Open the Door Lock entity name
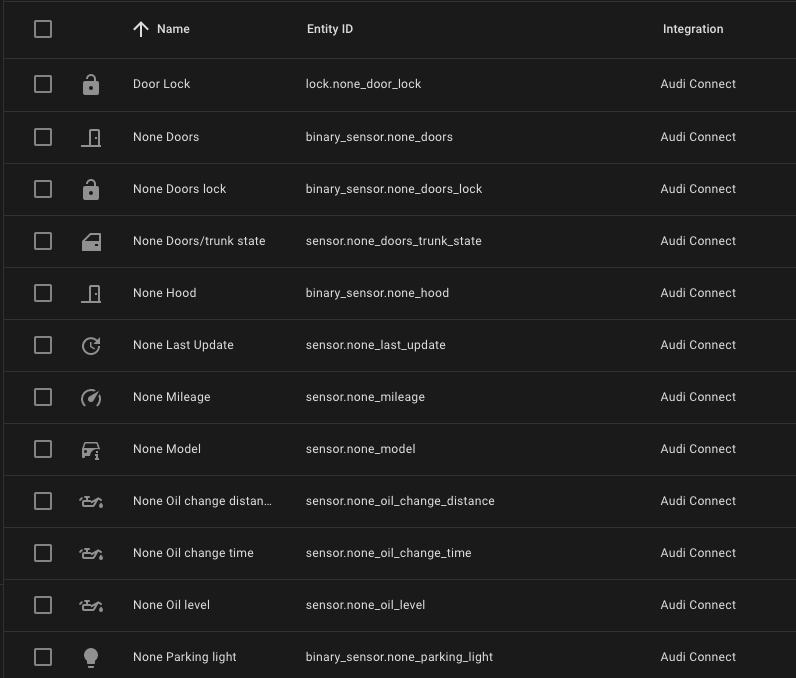Image resolution: width=796 pixels, height=678 pixels. (x=161, y=84)
